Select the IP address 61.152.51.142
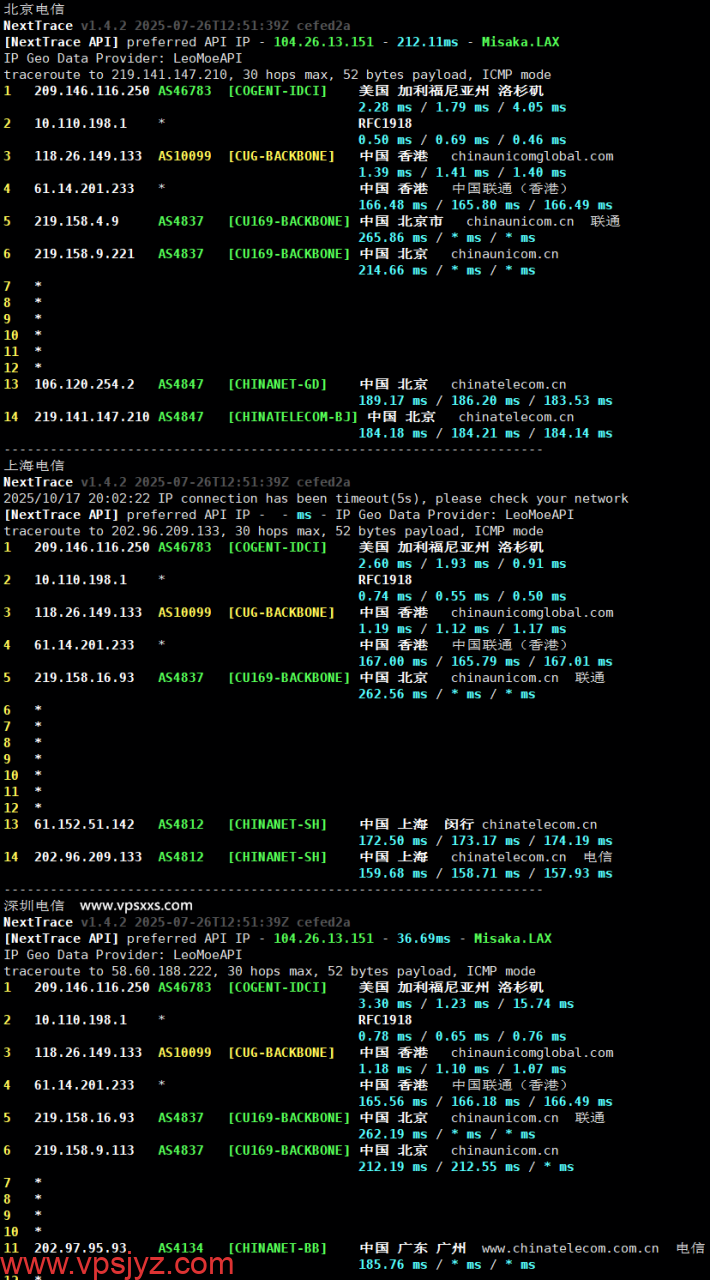This screenshot has height=1280, width=710. coord(84,824)
